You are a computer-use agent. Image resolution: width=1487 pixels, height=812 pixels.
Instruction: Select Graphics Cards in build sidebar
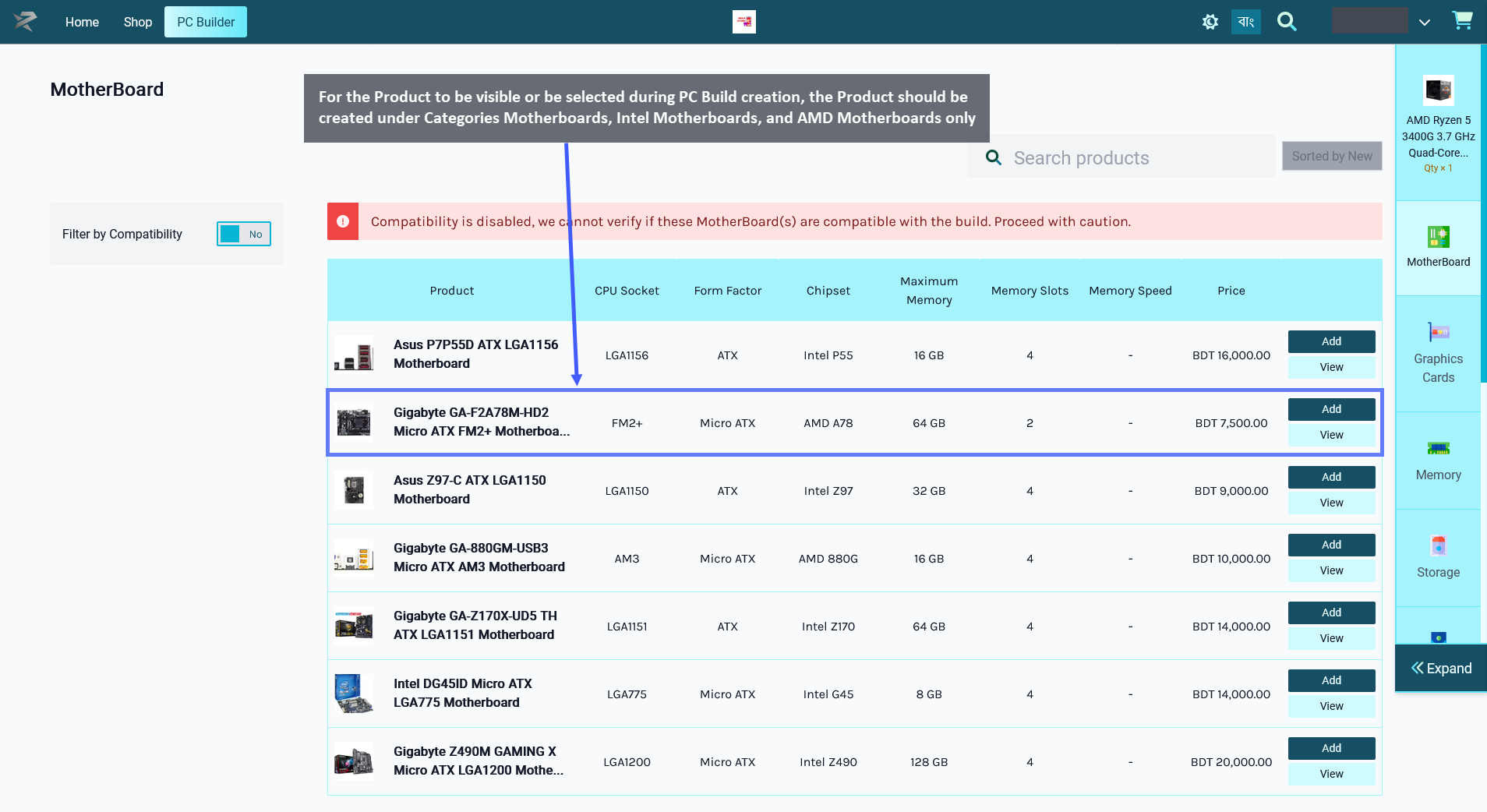pyautogui.click(x=1438, y=353)
